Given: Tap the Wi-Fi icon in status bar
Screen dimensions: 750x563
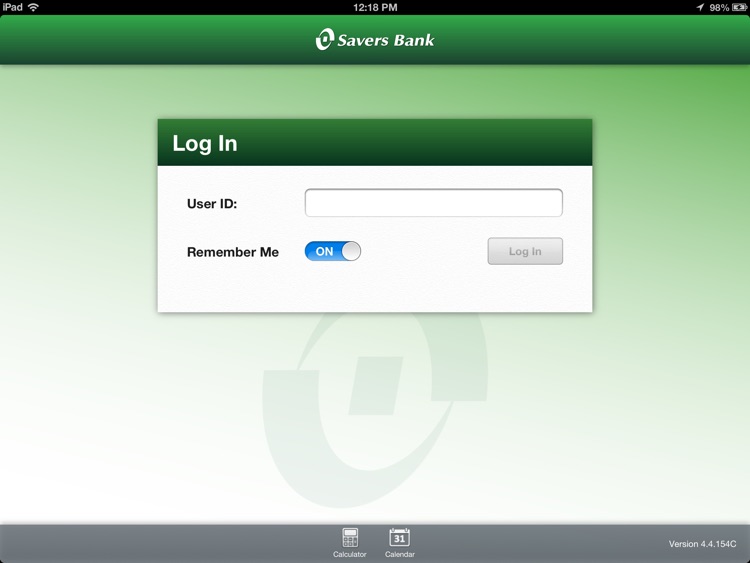Looking at the screenshot, I should click(33, 7).
